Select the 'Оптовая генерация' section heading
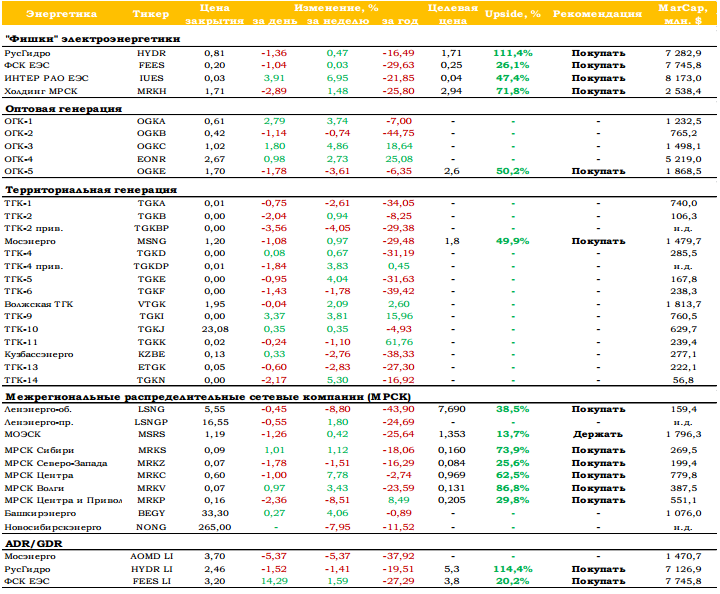720x594 pixels. pyautogui.click(x=63, y=109)
